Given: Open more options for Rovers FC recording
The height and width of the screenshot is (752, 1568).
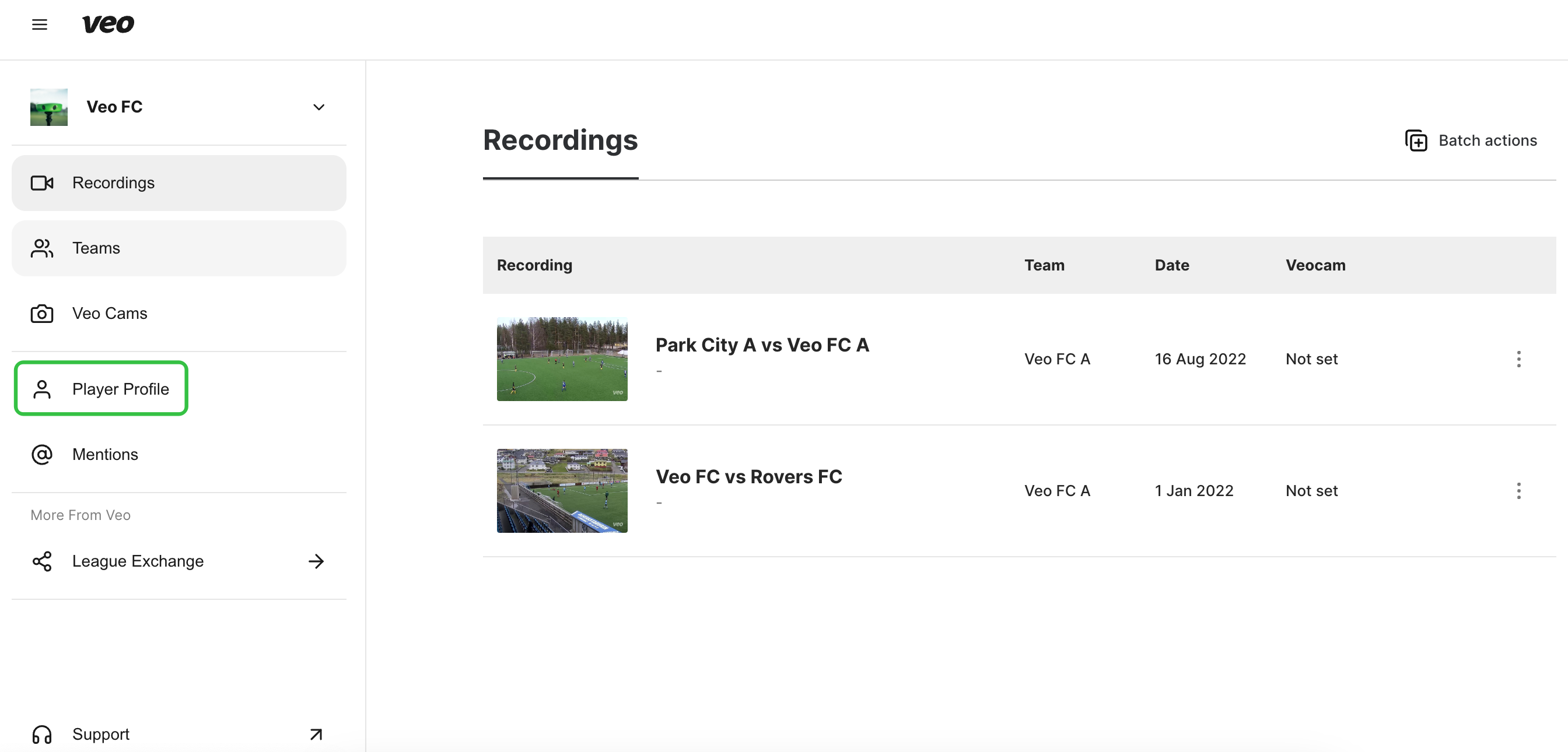Looking at the screenshot, I should click(1518, 491).
